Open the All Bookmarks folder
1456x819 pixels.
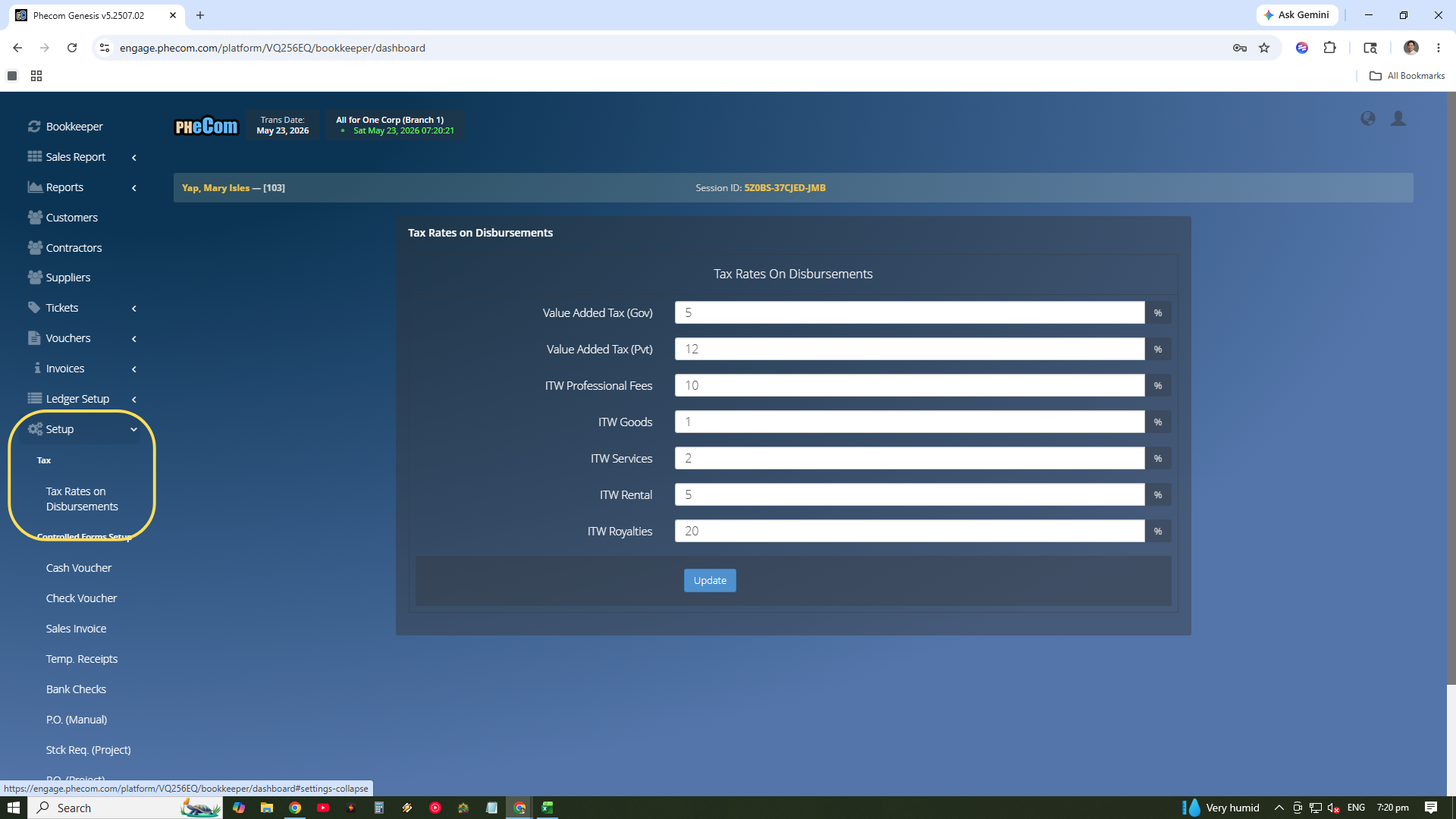[x=1407, y=76]
